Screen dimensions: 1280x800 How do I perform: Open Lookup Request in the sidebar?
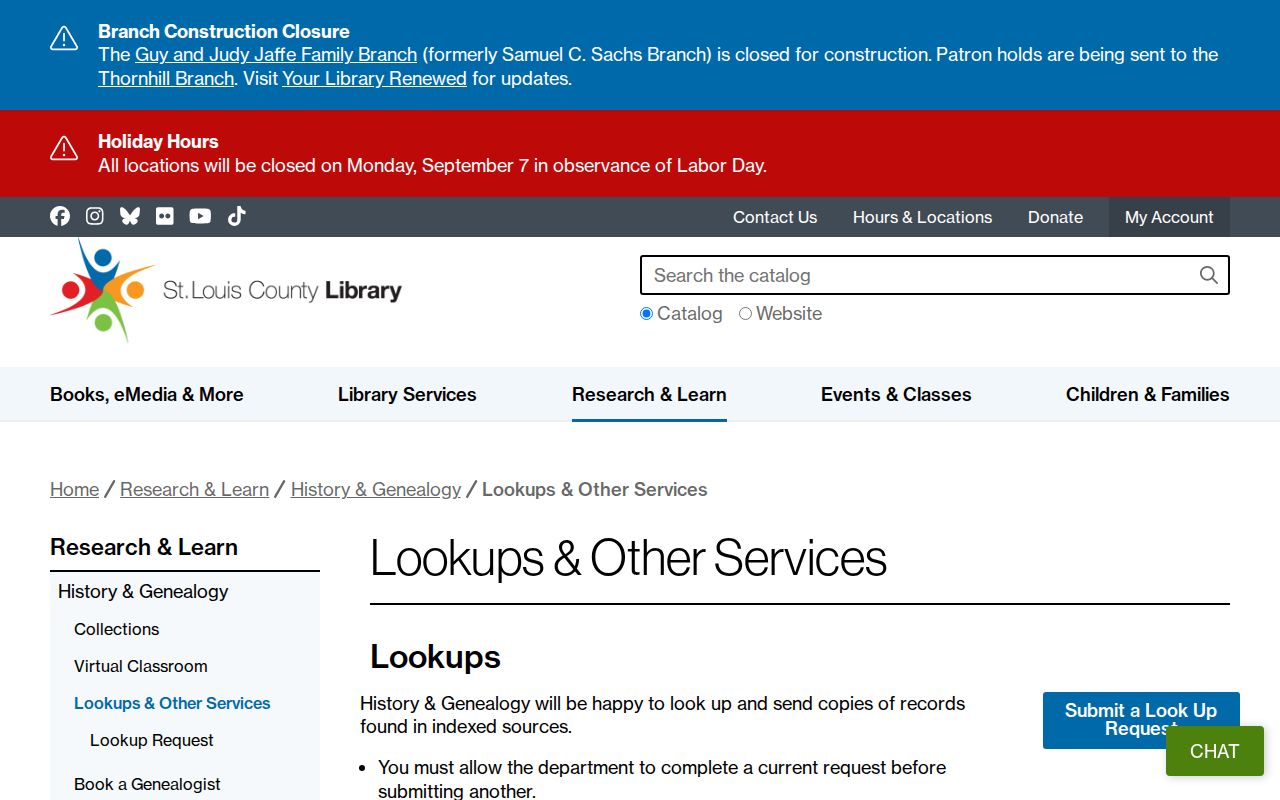click(x=152, y=740)
